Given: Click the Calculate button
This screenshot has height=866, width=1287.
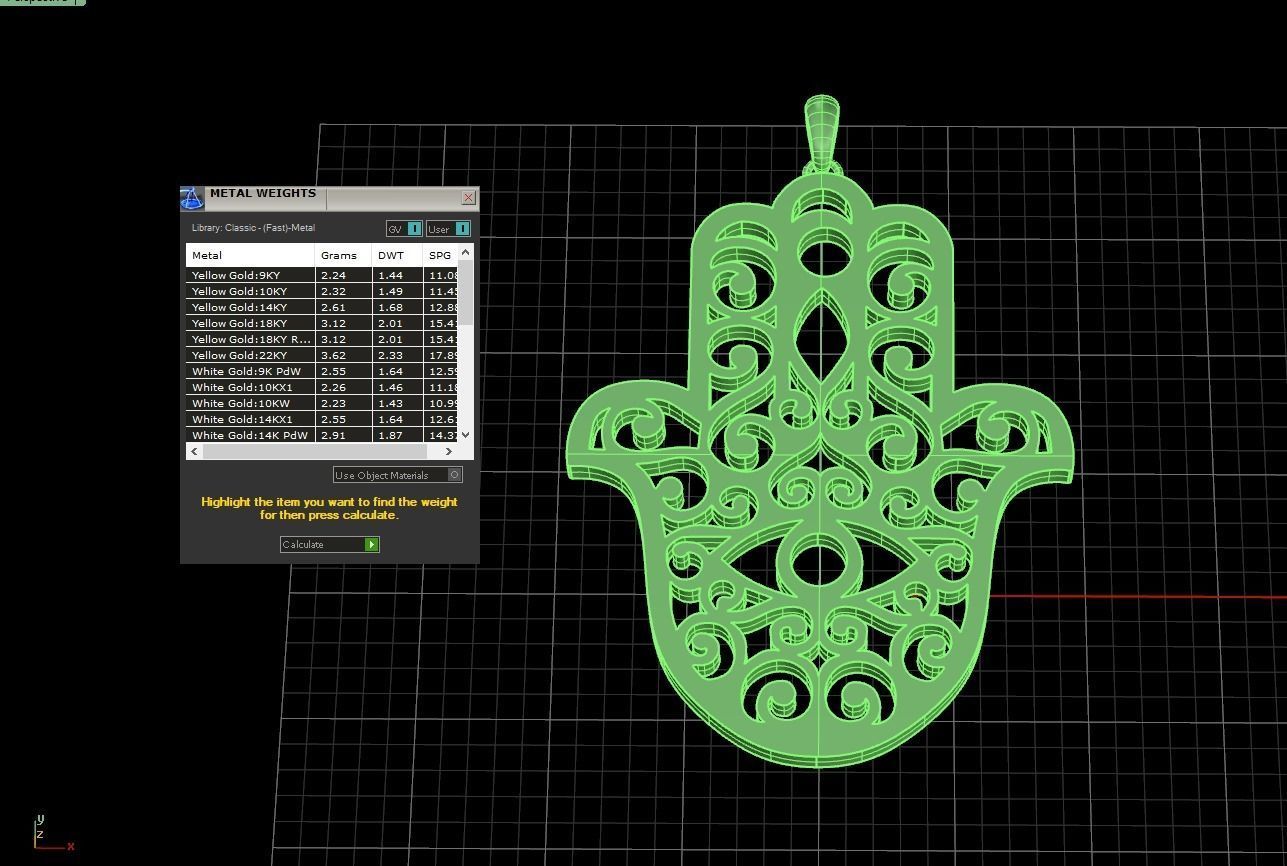Looking at the screenshot, I should (330, 544).
